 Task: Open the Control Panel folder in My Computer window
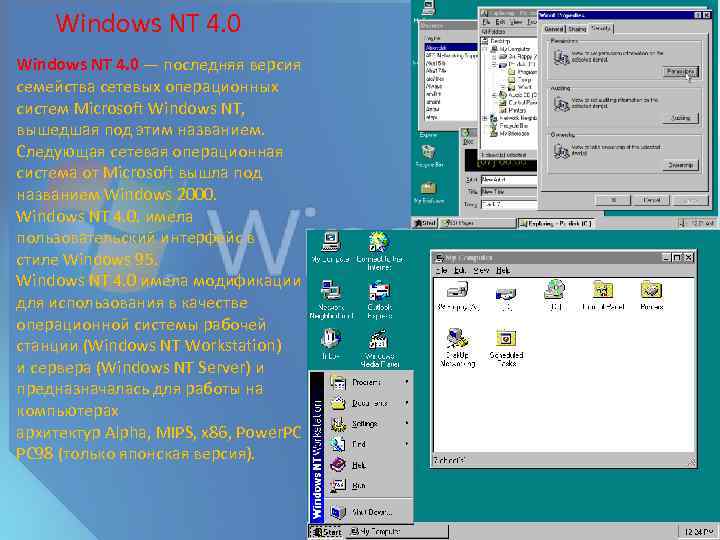[x=603, y=295]
